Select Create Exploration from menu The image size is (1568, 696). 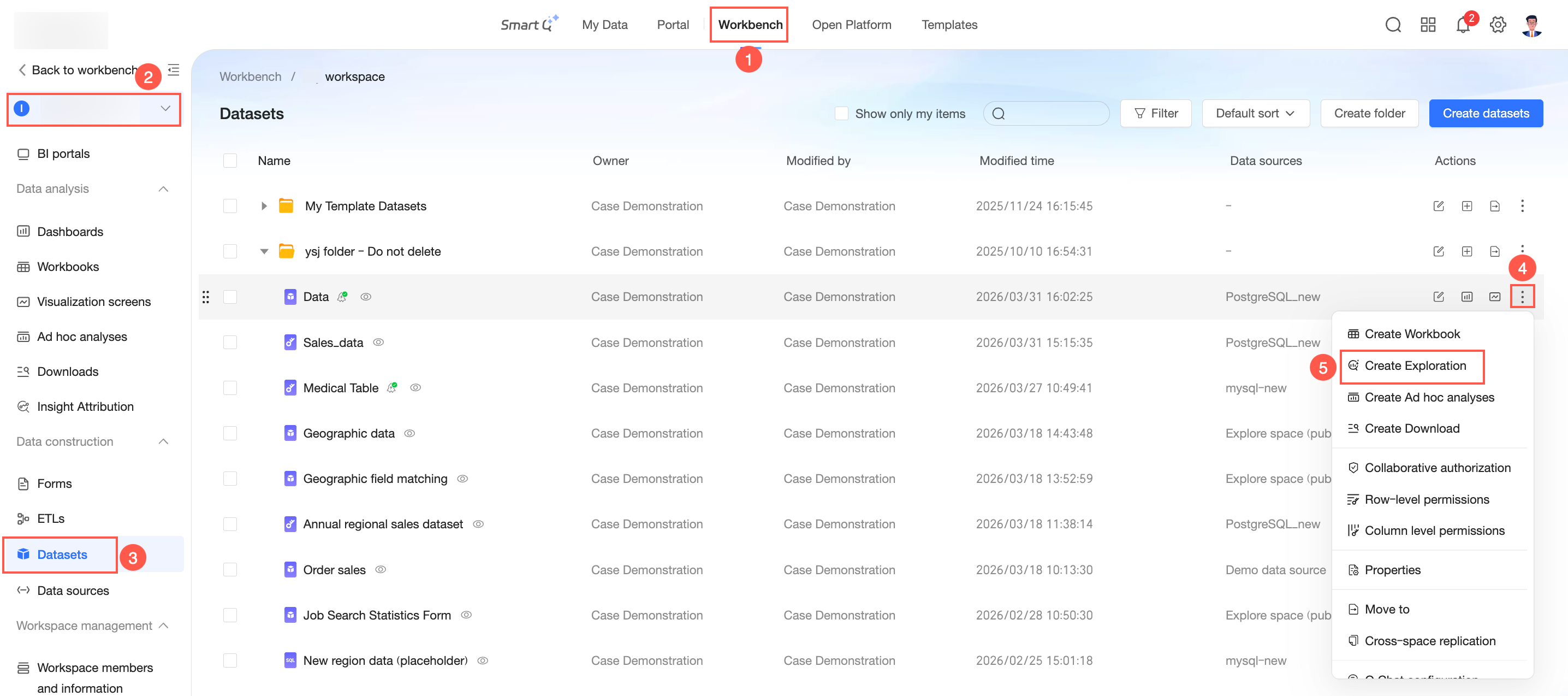[x=1412, y=366]
